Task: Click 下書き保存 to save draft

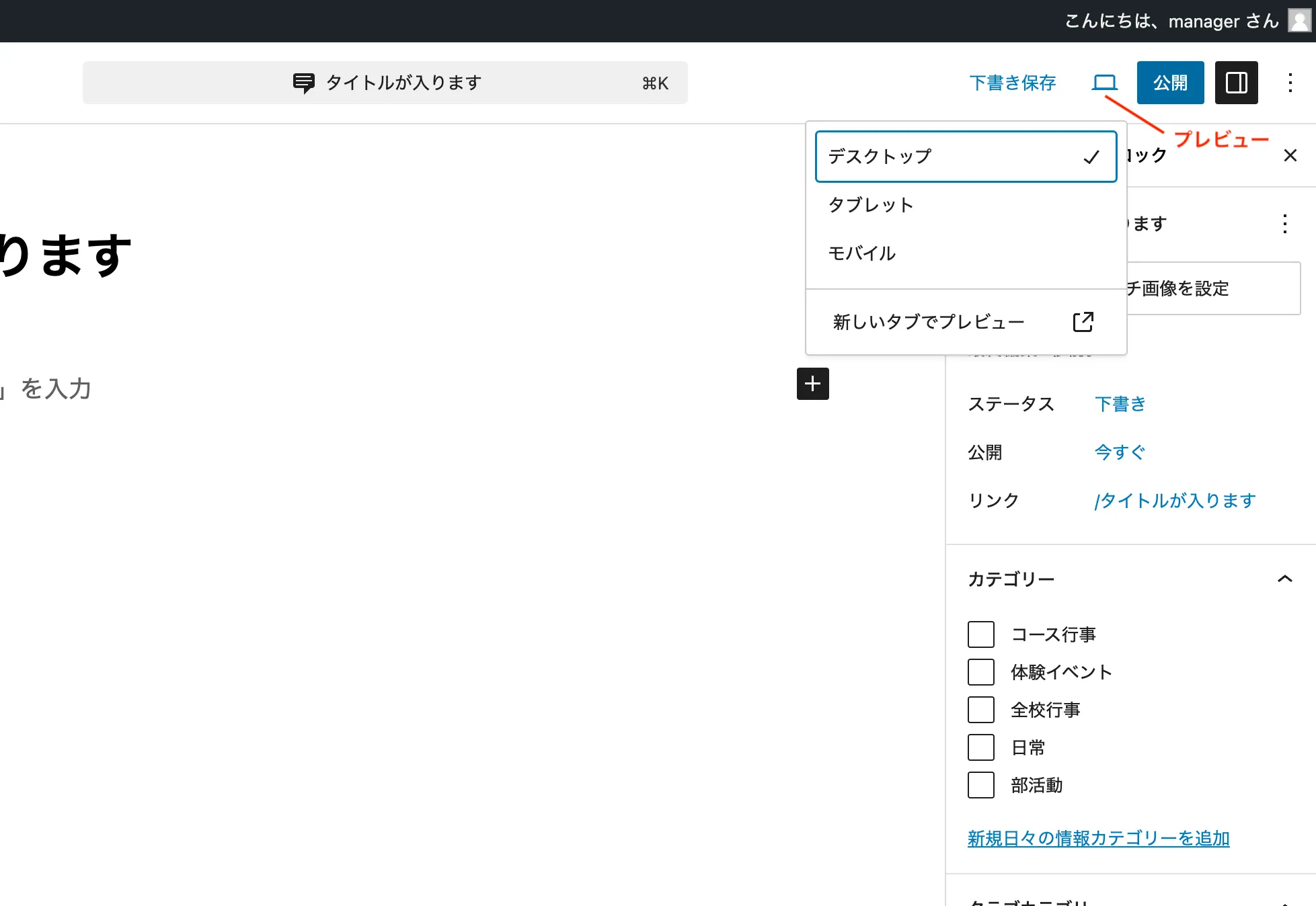Action: [x=1012, y=83]
